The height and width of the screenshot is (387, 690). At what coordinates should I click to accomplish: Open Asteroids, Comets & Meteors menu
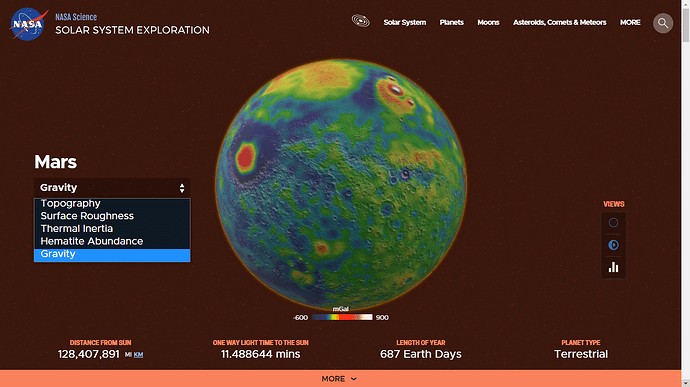click(x=559, y=22)
